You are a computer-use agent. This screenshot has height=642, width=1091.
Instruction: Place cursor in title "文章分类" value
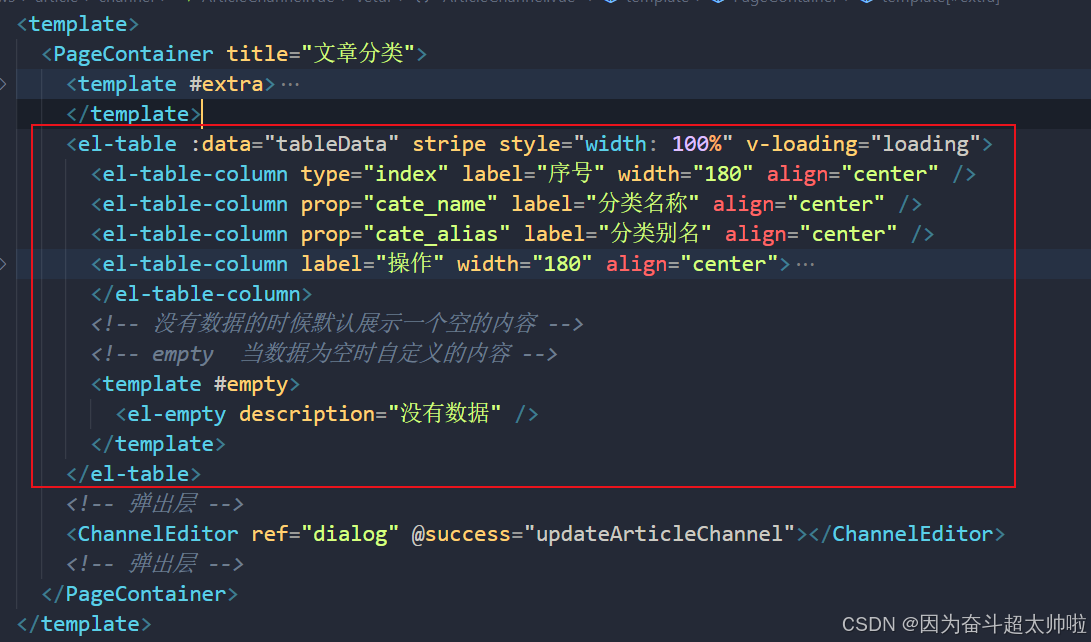[x=358, y=54]
